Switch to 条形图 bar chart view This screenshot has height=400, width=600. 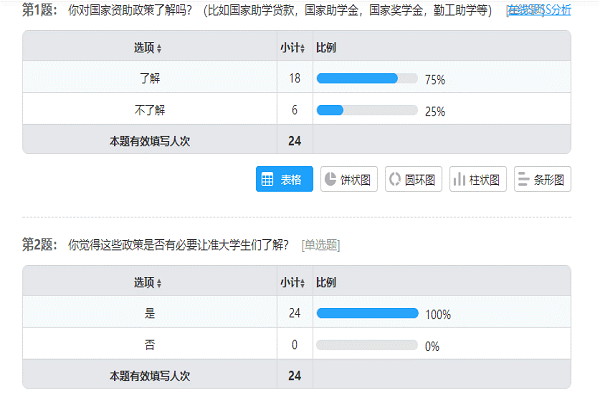[542, 179]
